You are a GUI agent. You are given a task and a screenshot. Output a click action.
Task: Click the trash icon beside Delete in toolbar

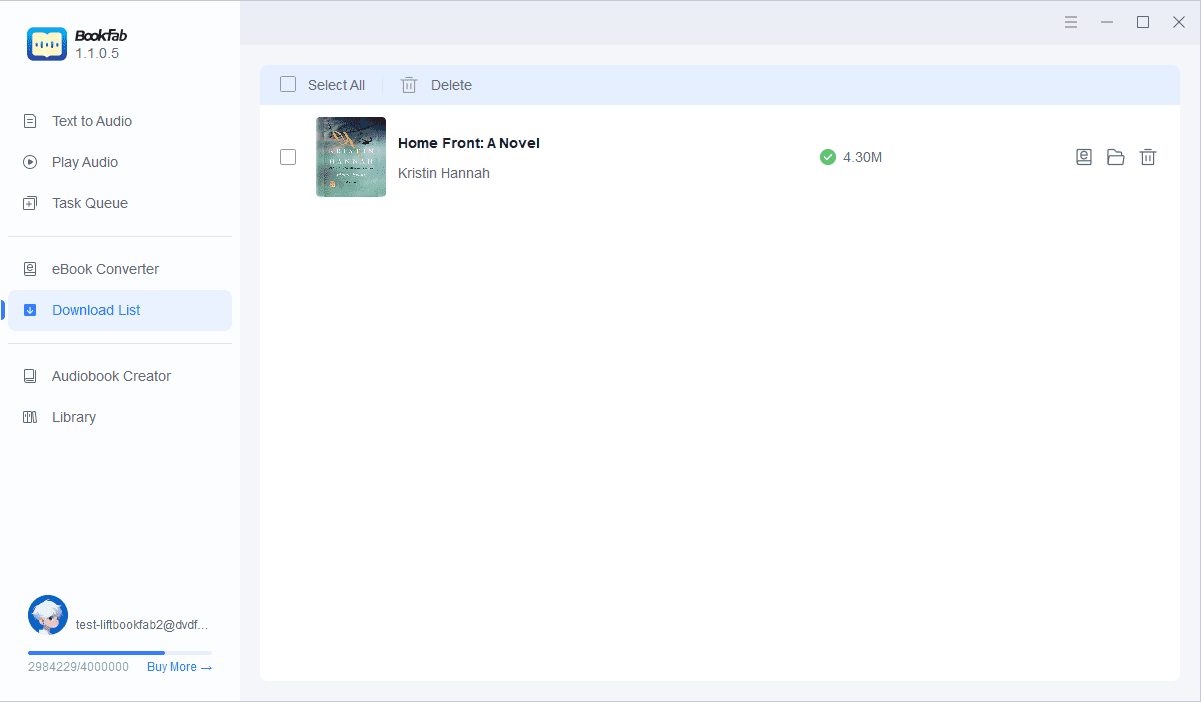409,85
